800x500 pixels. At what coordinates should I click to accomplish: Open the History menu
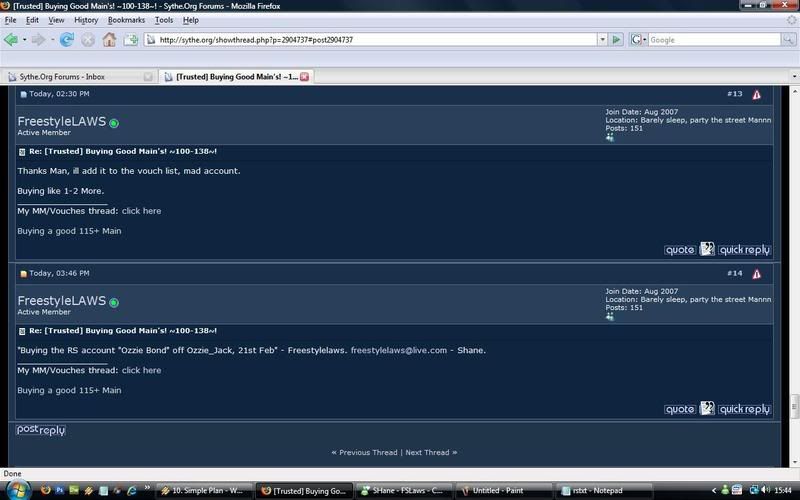pyautogui.click(x=86, y=20)
